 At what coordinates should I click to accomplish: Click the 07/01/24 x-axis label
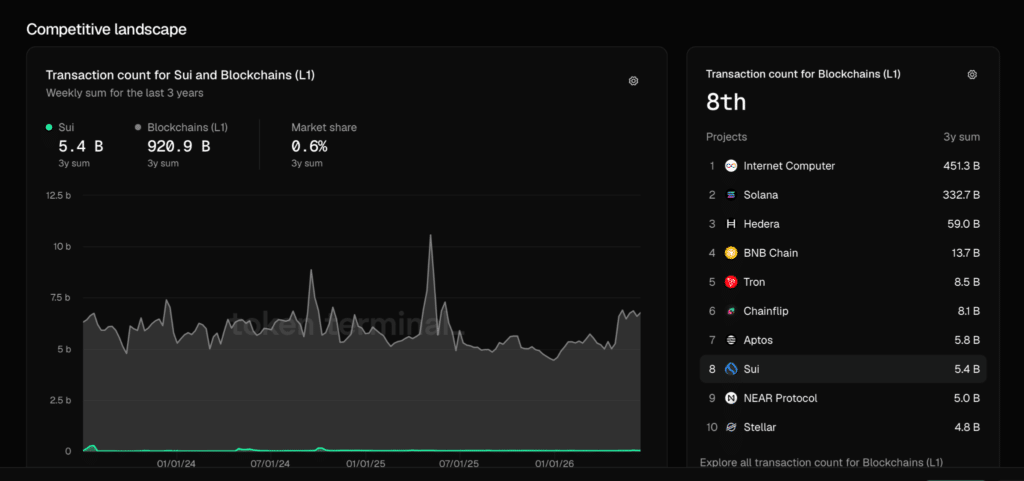tap(270, 464)
